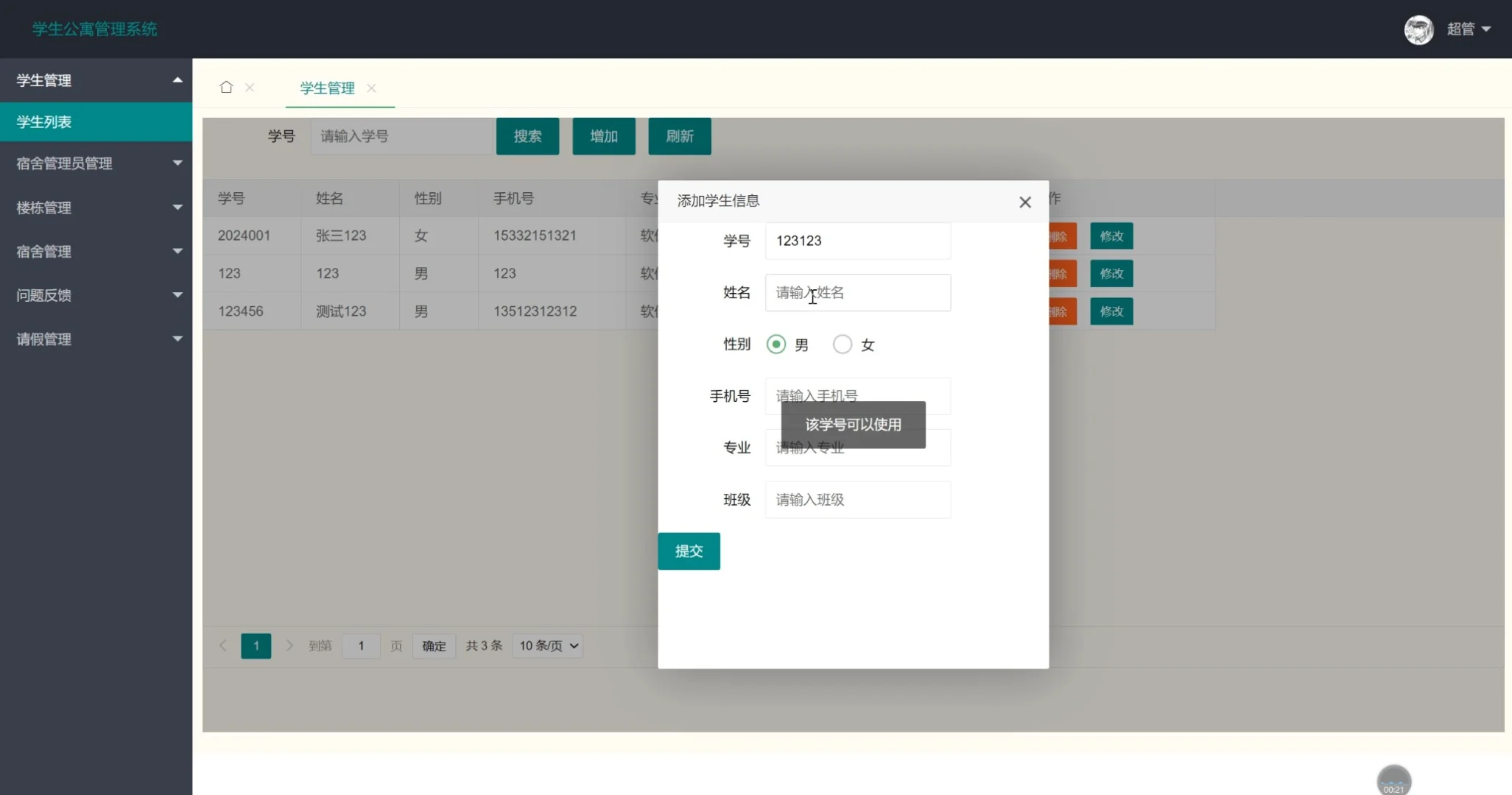This screenshot has height=795, width=1512.
Task: Select the 女 gender radio button
Action: point(842,344)
